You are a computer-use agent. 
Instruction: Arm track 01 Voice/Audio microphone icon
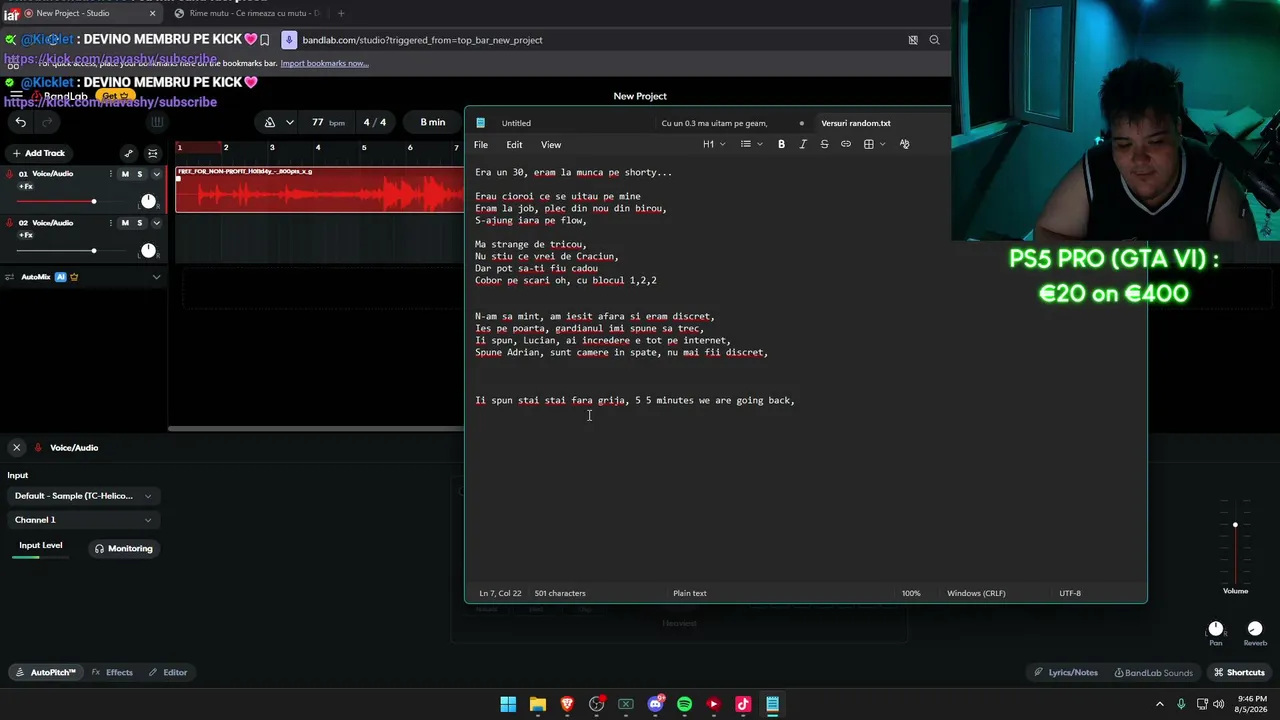[x=10, y=174]
